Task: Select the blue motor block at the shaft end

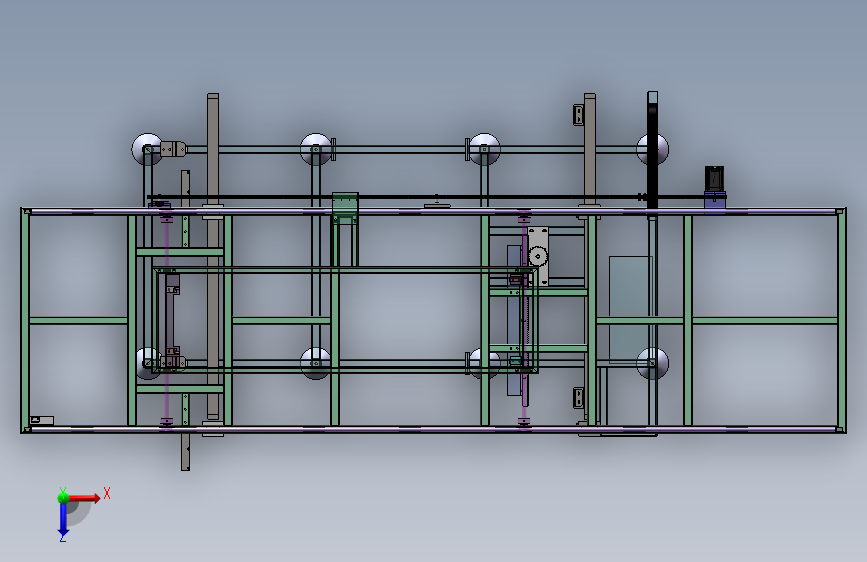Action: point(714,200)
